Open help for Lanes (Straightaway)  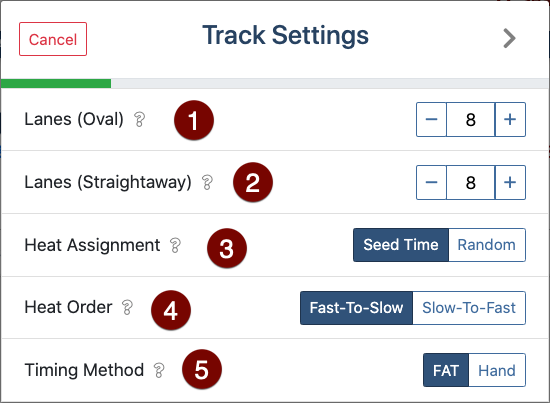click(207, 182)
